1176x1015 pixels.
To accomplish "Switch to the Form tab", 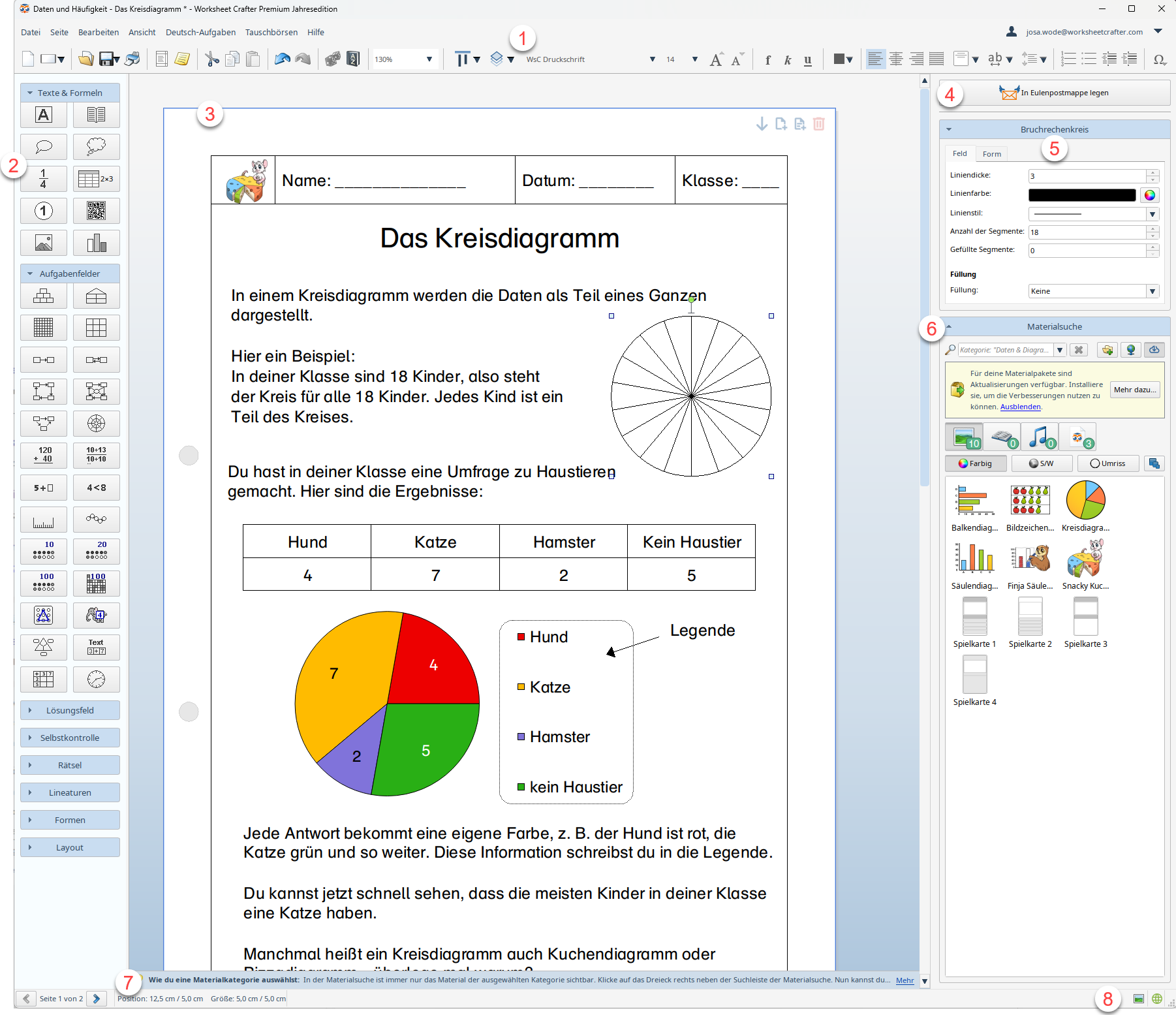I will 991,154.
